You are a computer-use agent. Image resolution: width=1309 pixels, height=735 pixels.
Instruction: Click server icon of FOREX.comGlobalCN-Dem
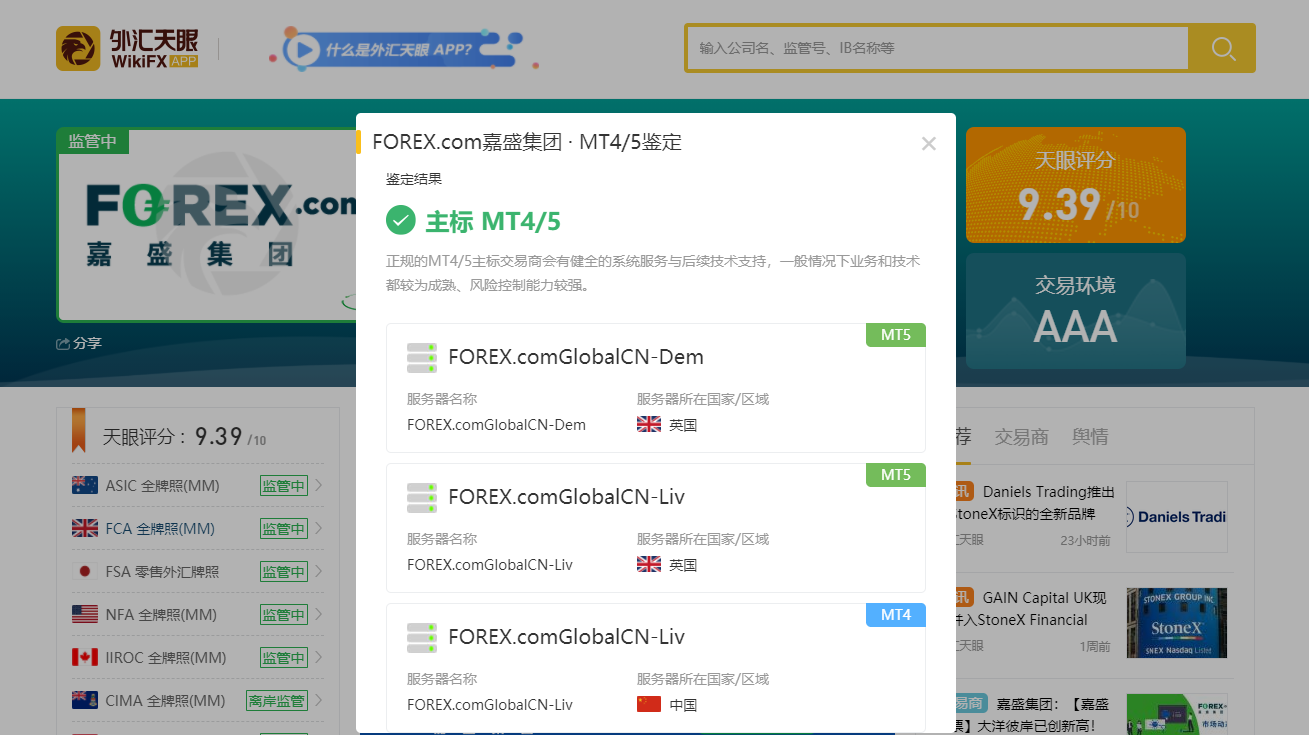point(422,357)
